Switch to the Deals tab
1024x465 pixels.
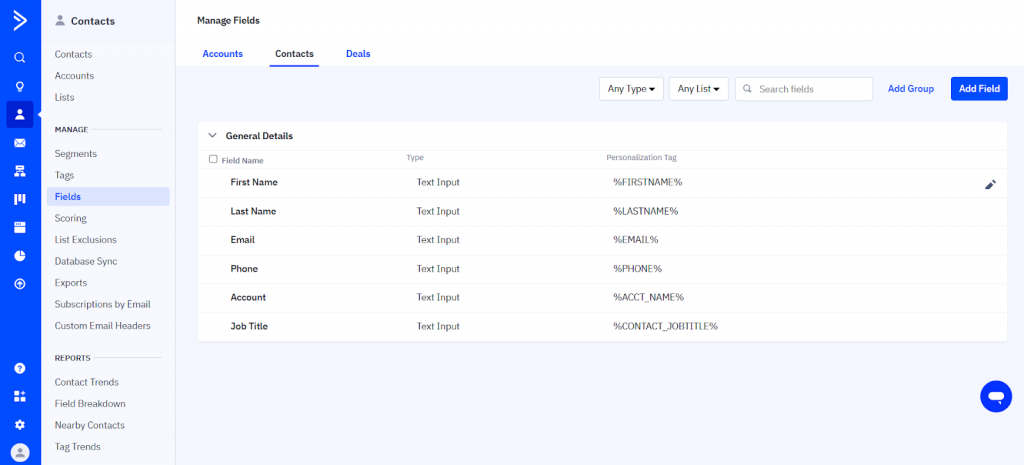coord(358,54)
